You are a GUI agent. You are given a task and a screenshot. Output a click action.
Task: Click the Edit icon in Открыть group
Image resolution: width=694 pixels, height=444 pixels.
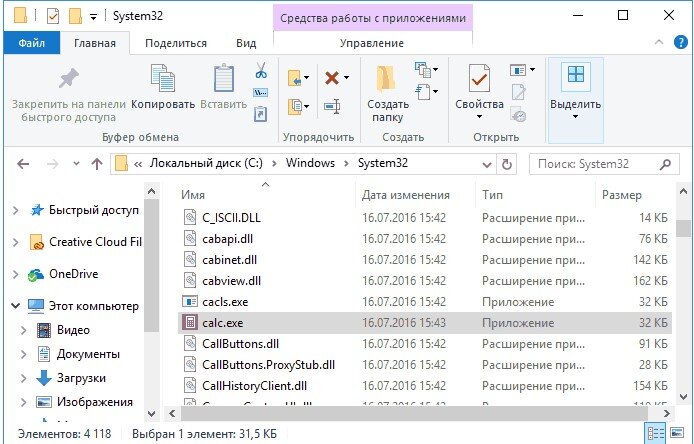pos(518,92)
